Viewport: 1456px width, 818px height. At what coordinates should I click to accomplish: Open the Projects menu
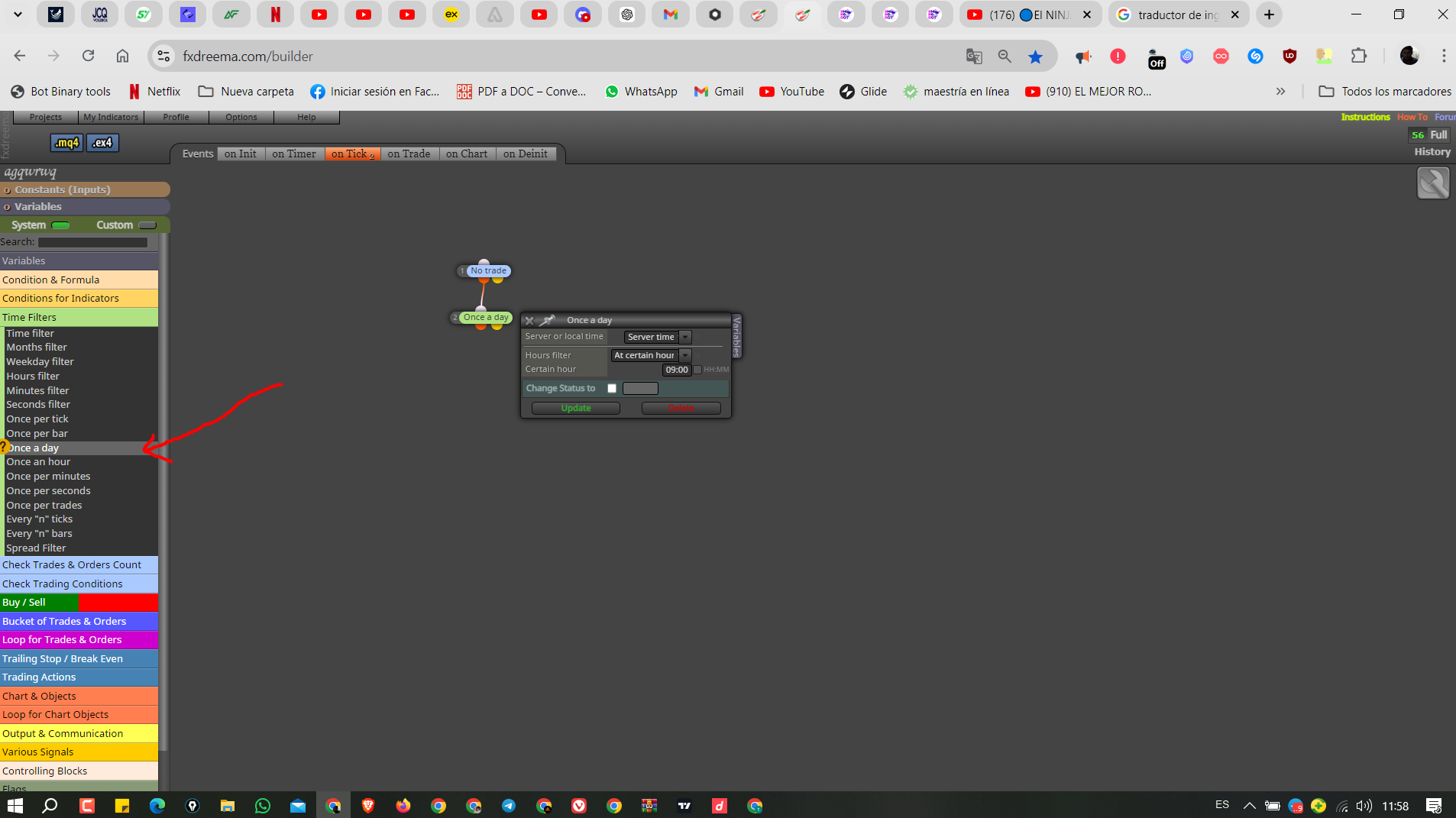tap(45, 117)
